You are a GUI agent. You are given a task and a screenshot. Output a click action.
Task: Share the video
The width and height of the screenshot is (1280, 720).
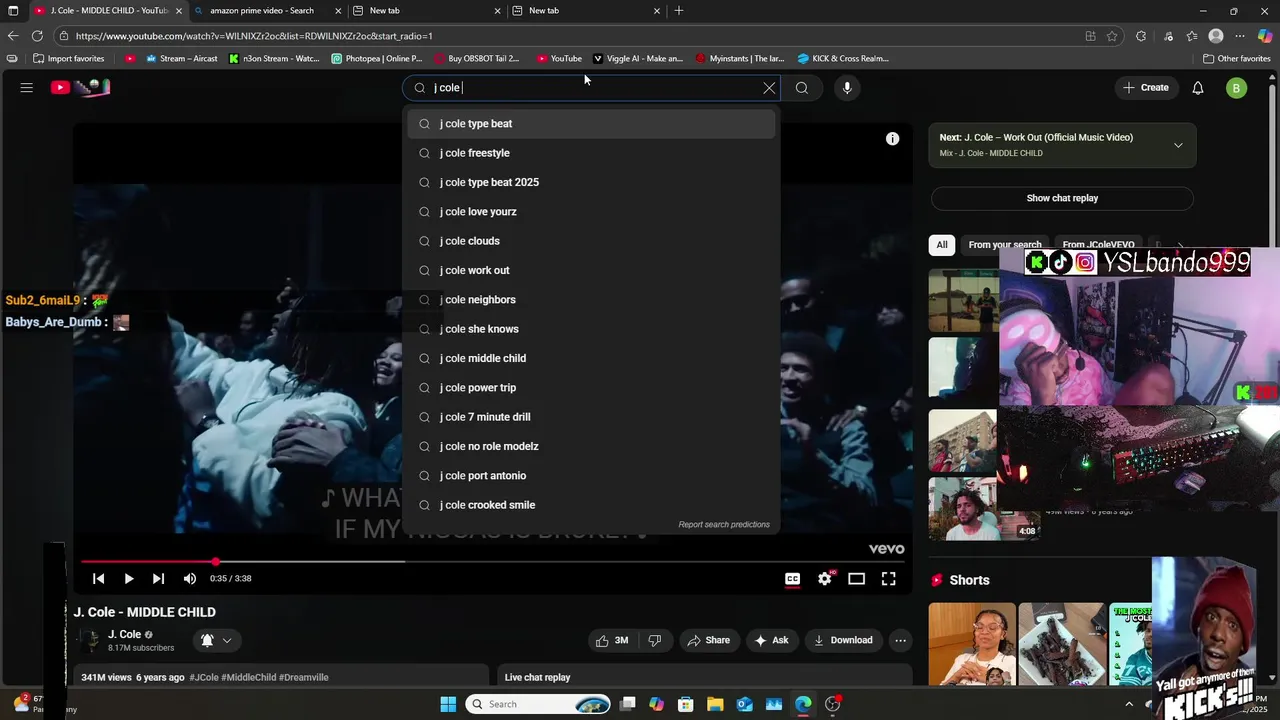[709, 641]
